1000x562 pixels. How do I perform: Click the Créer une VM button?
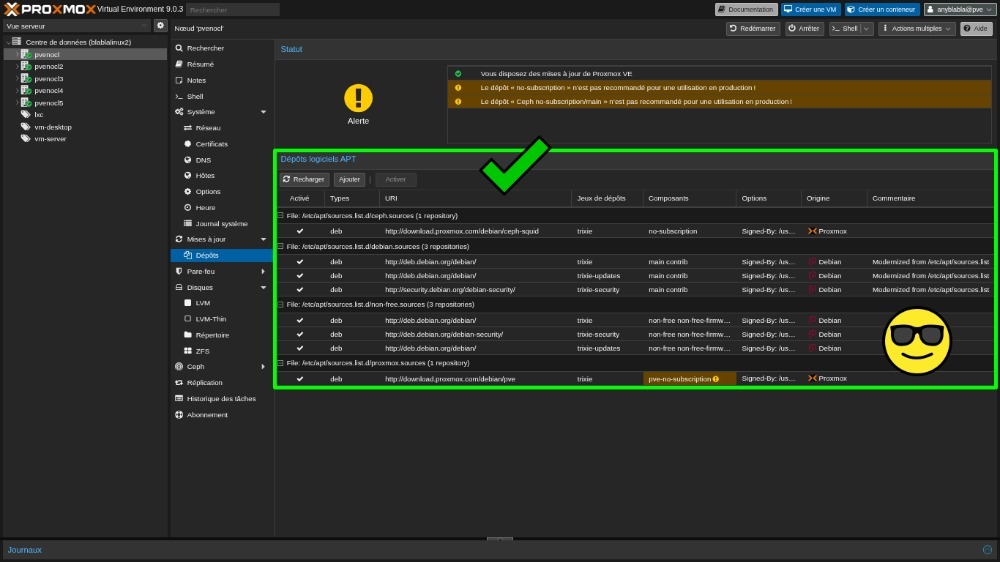point(810,9)
